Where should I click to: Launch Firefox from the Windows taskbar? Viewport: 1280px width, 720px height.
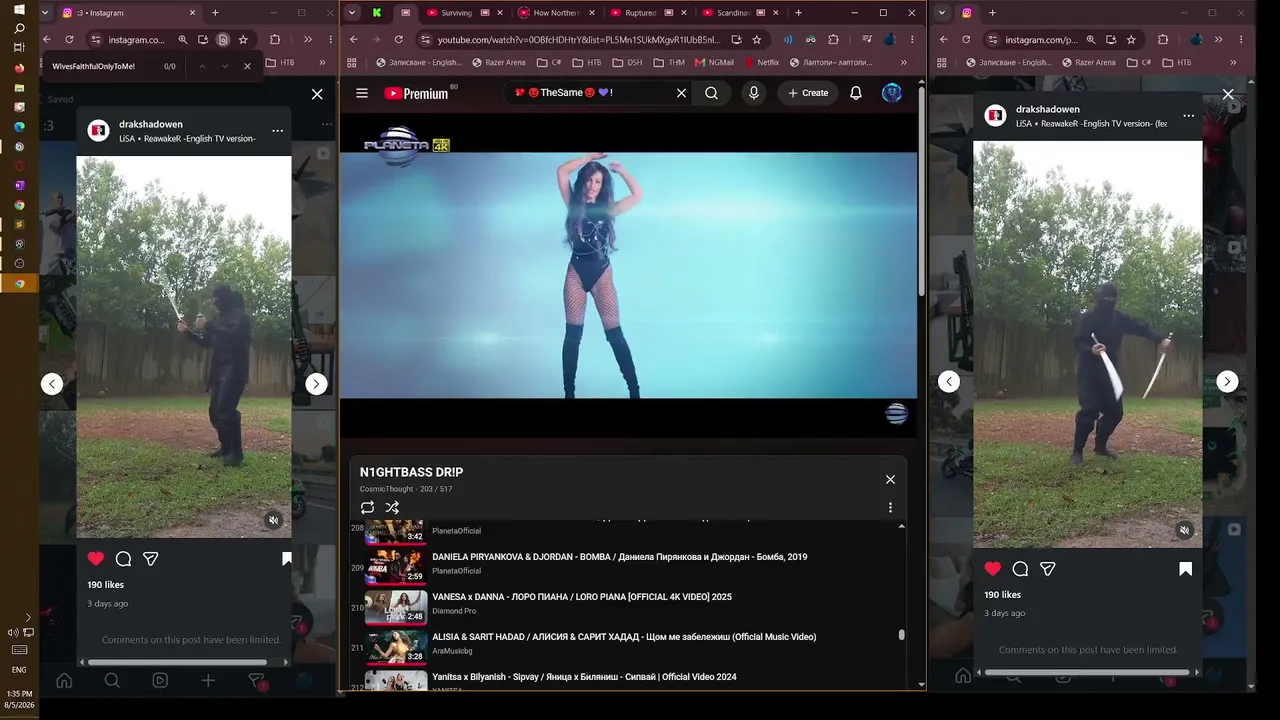click(19, 68)
